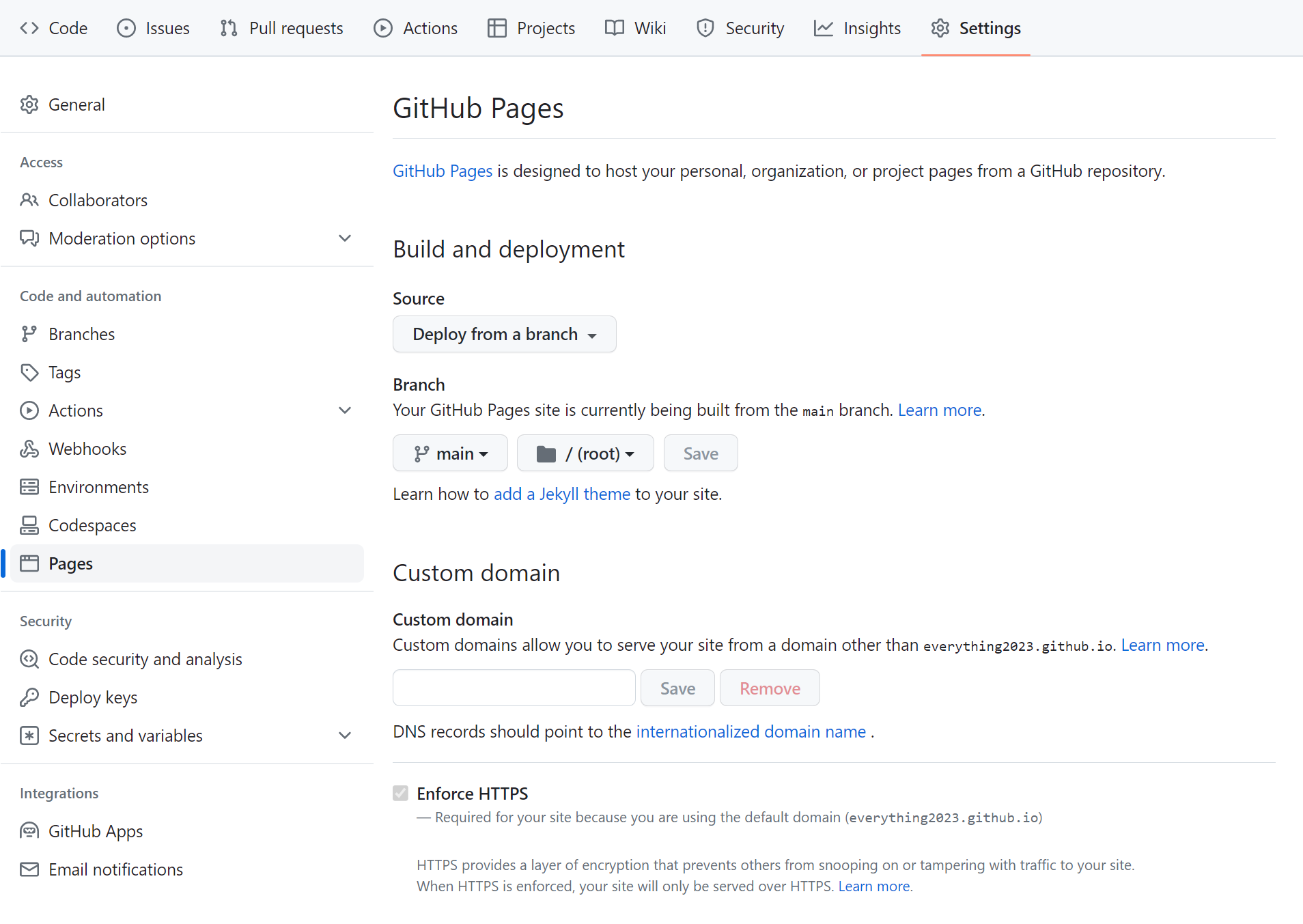
Task: Expand the Moderation options chevron
Action: point(345,238)
